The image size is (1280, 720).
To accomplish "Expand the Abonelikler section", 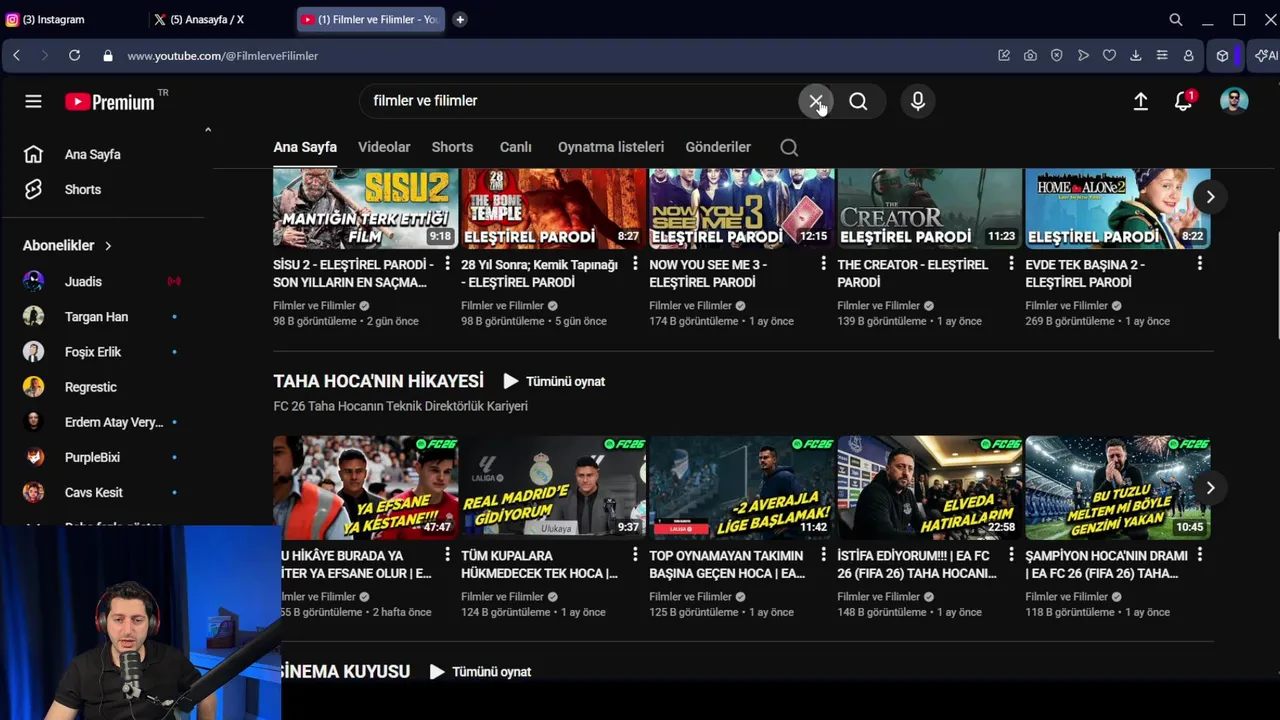I will point(68,245).
